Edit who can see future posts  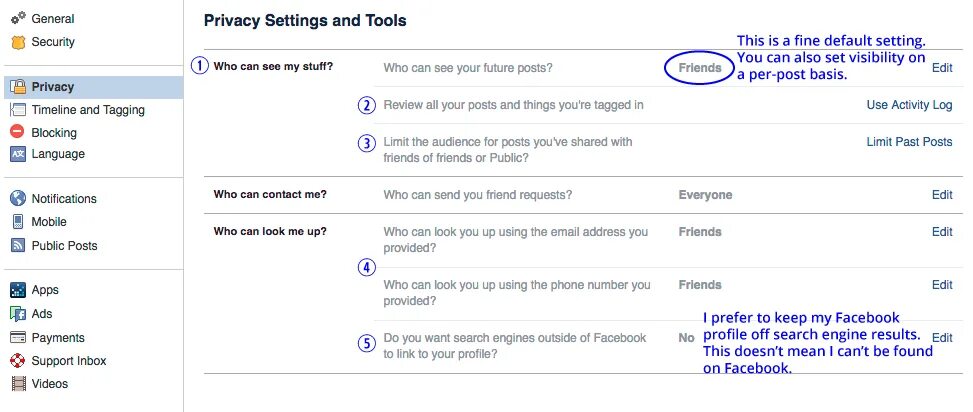[x=942, y=68]
